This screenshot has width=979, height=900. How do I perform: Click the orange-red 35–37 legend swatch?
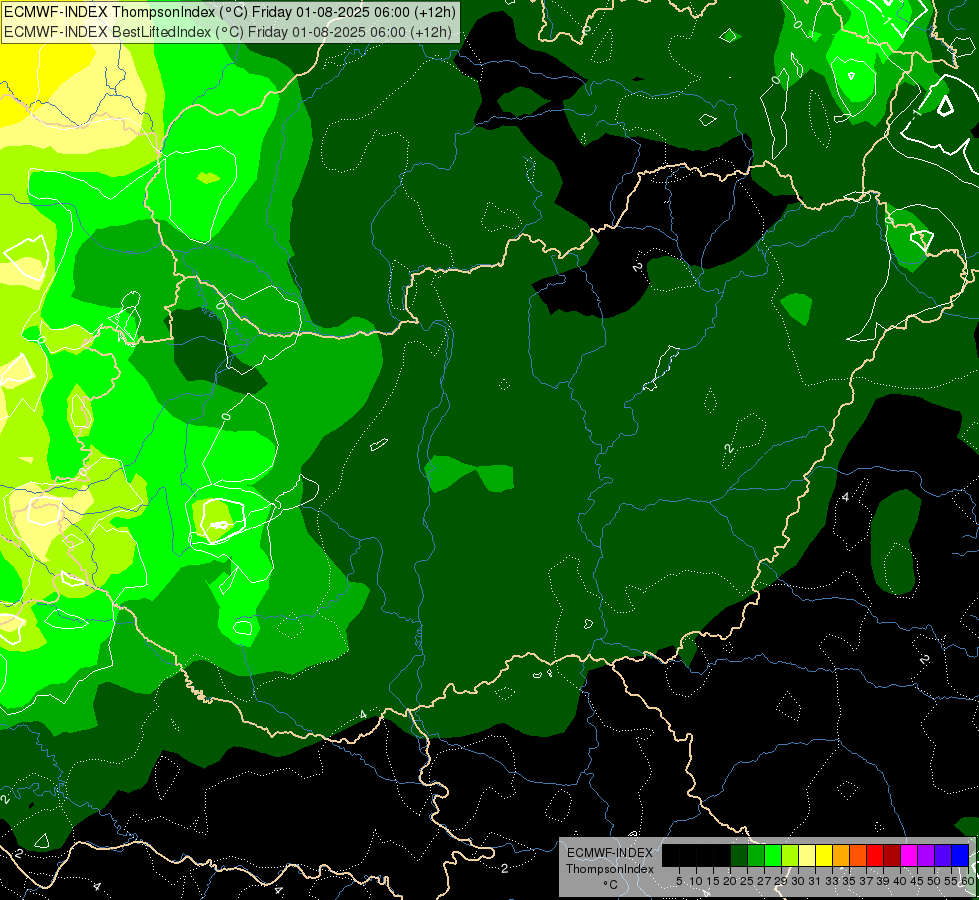858,855
